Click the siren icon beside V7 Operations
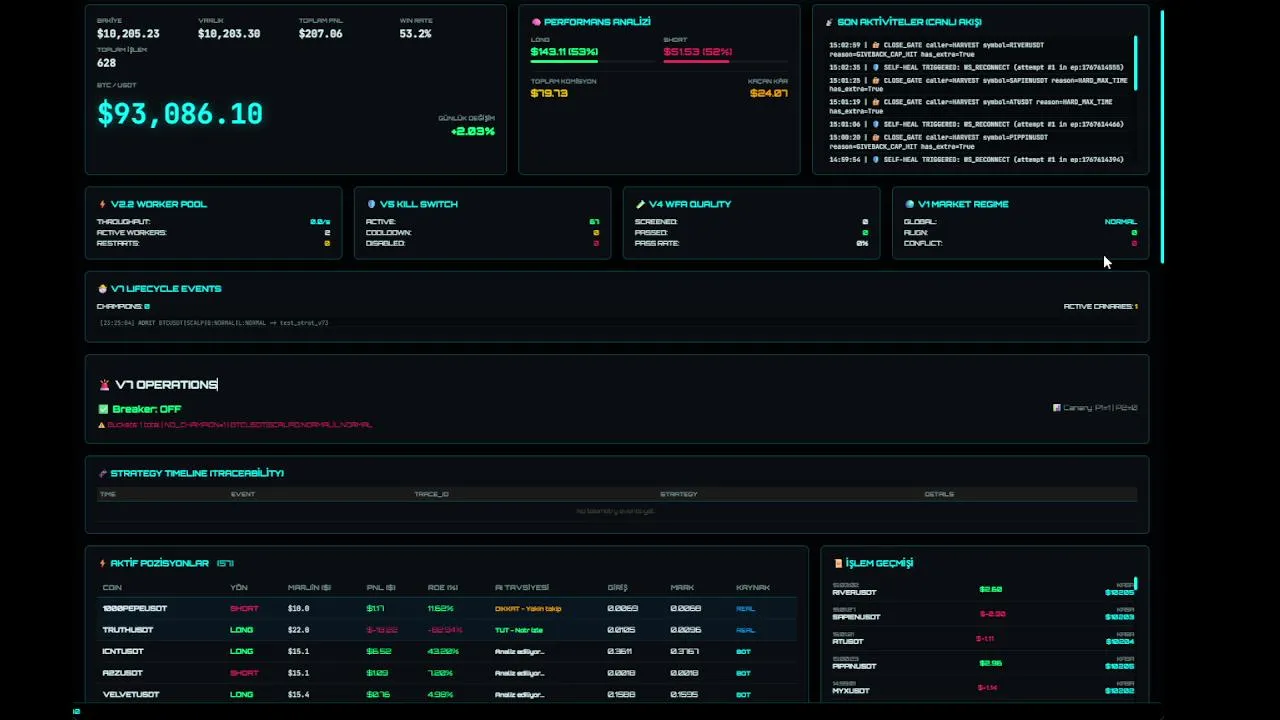The height and width of the screenshot is (720, 1280). click(x=104, y=385)
